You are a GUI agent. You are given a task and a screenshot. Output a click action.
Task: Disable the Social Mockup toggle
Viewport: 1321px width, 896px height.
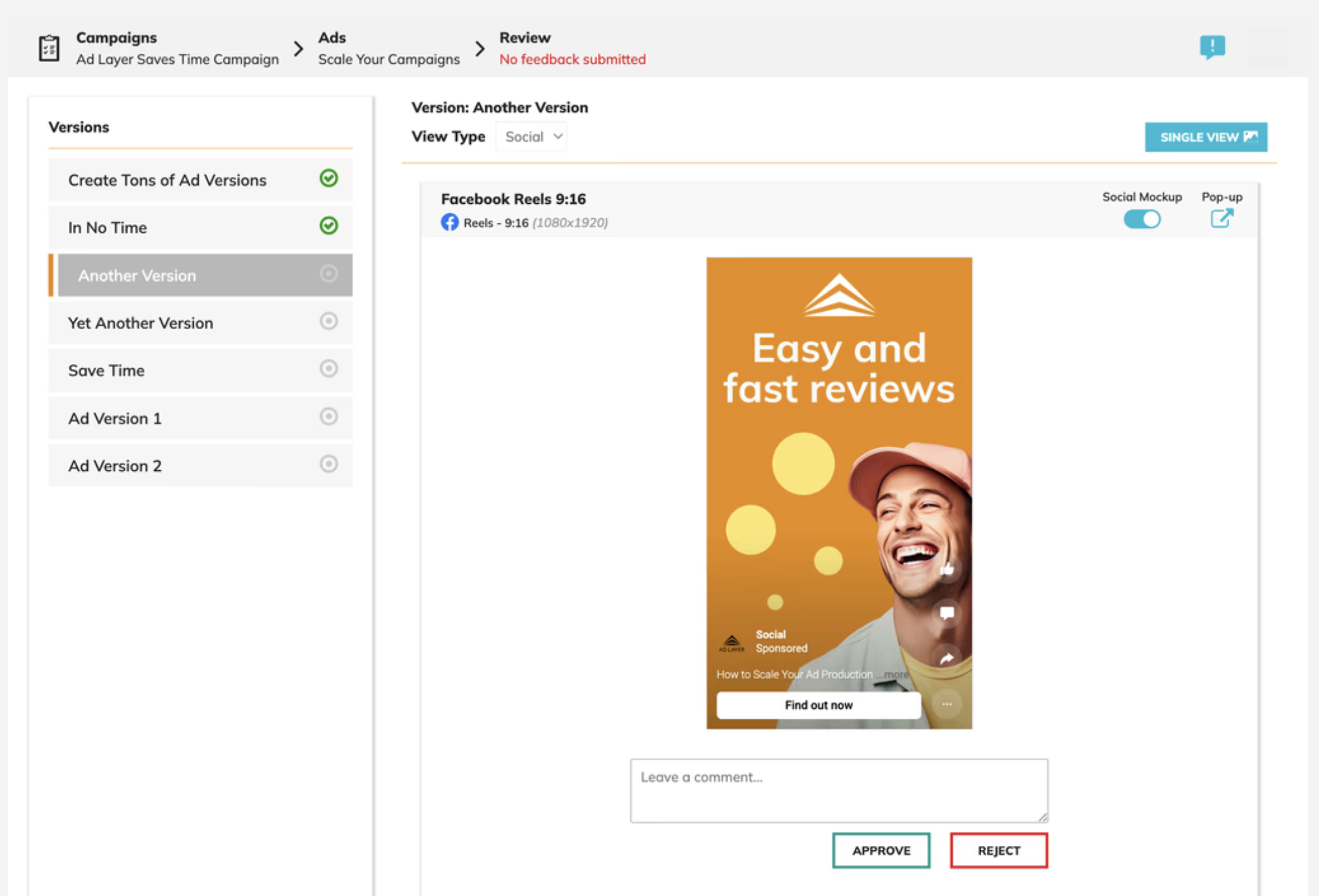pos(1141,219)
